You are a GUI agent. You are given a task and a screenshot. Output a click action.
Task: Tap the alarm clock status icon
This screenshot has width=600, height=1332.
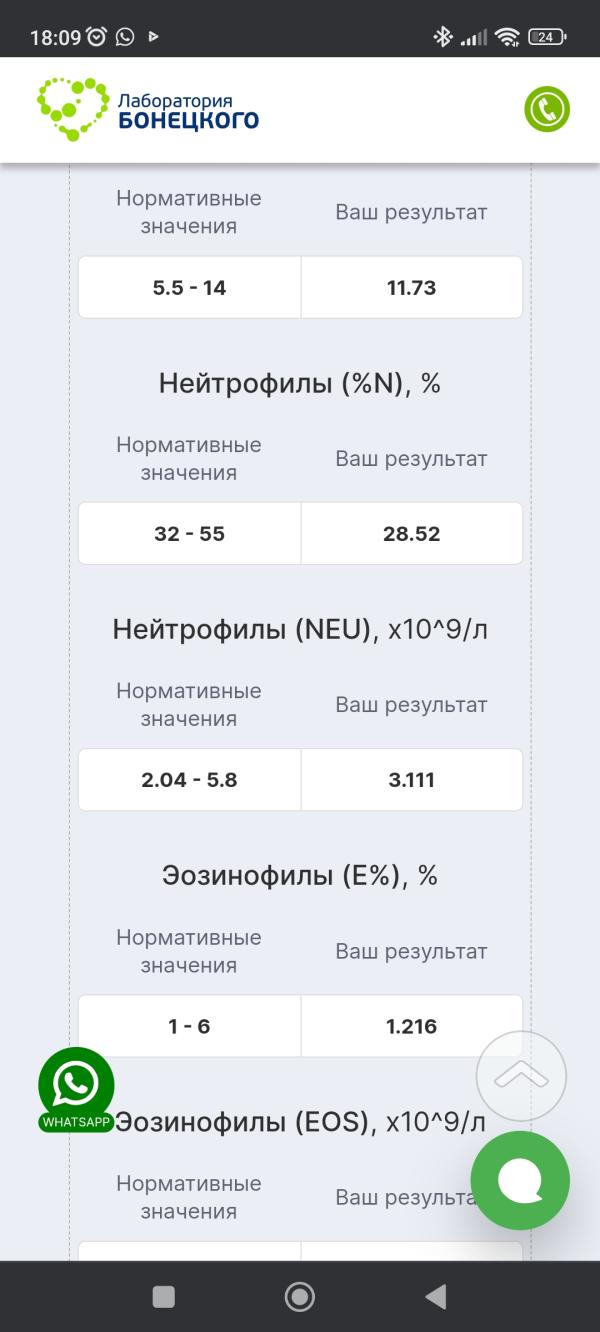click(x=97, y=37)
